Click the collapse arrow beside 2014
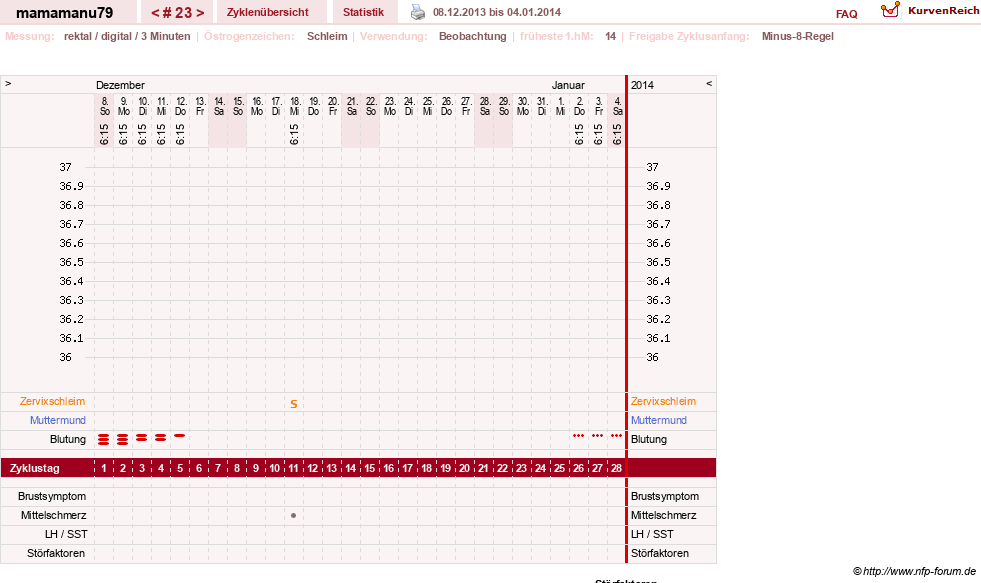 click(x=709, y=83)
